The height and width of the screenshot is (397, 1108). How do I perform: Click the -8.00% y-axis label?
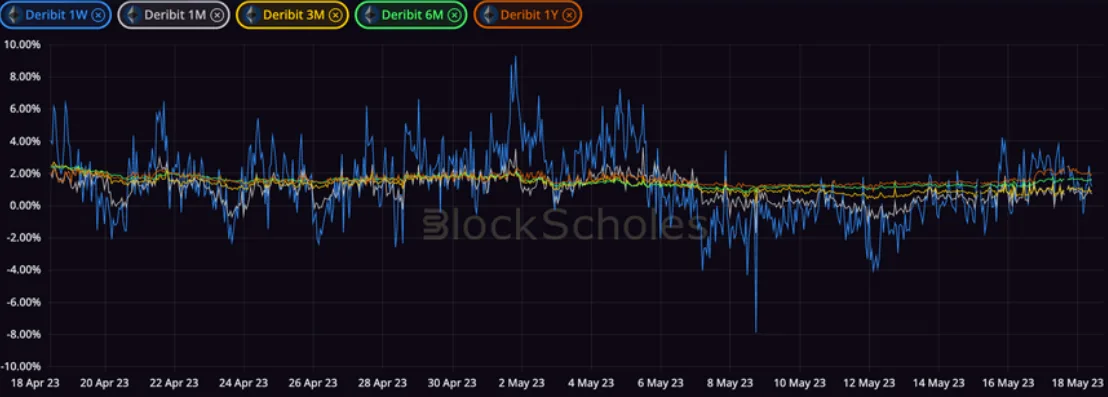[x=23, y=334]
